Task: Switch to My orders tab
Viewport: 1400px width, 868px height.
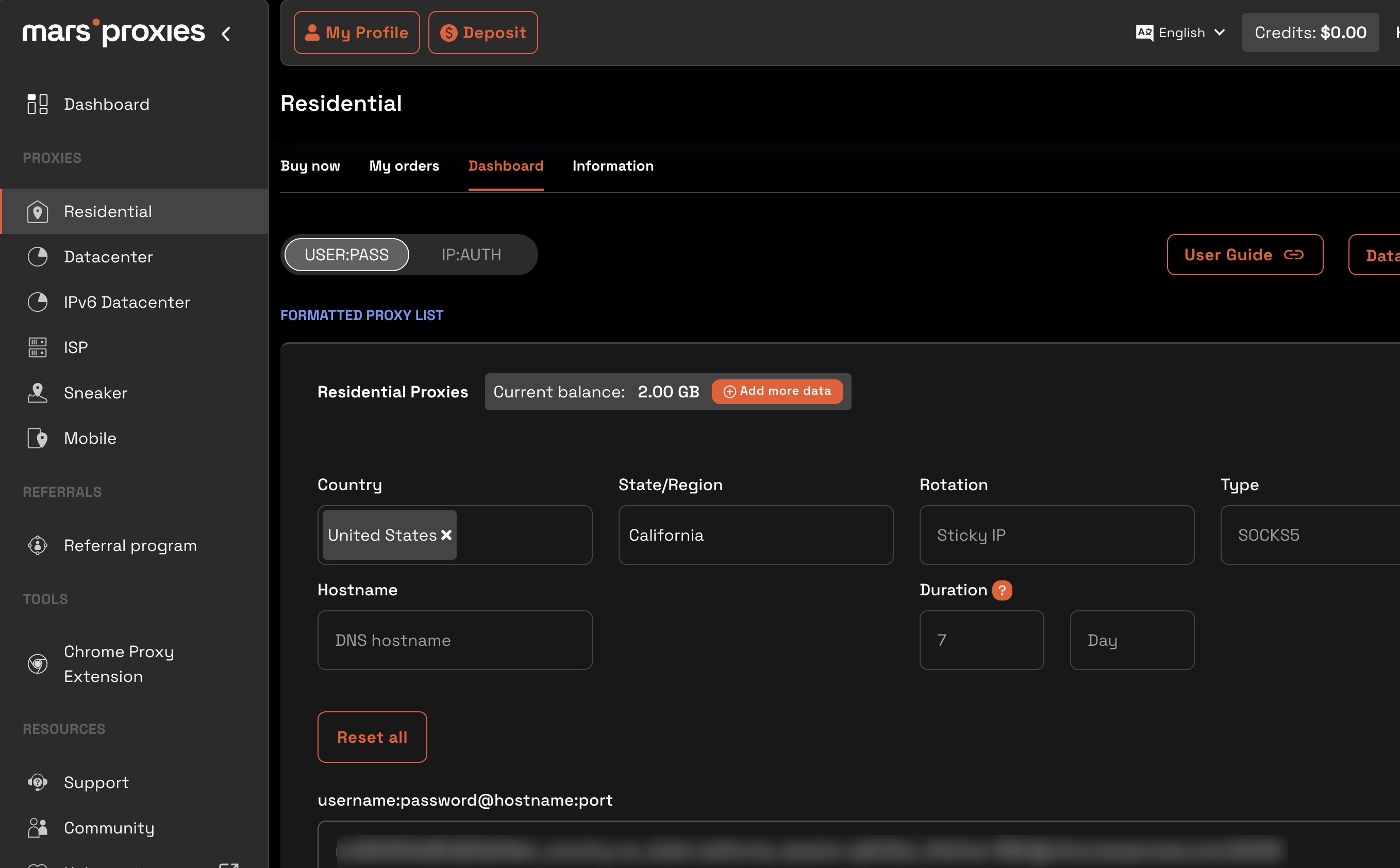Action: pos(404,166)
